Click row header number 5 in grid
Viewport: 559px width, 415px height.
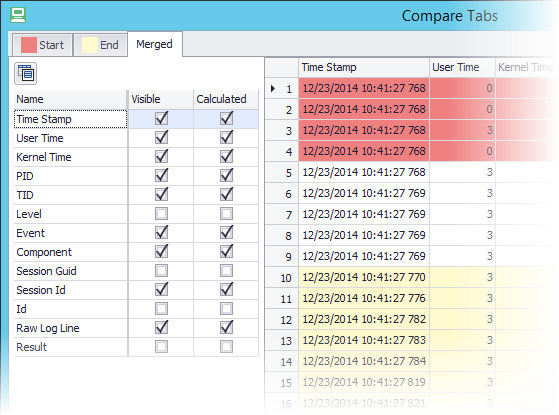(282, 173)
